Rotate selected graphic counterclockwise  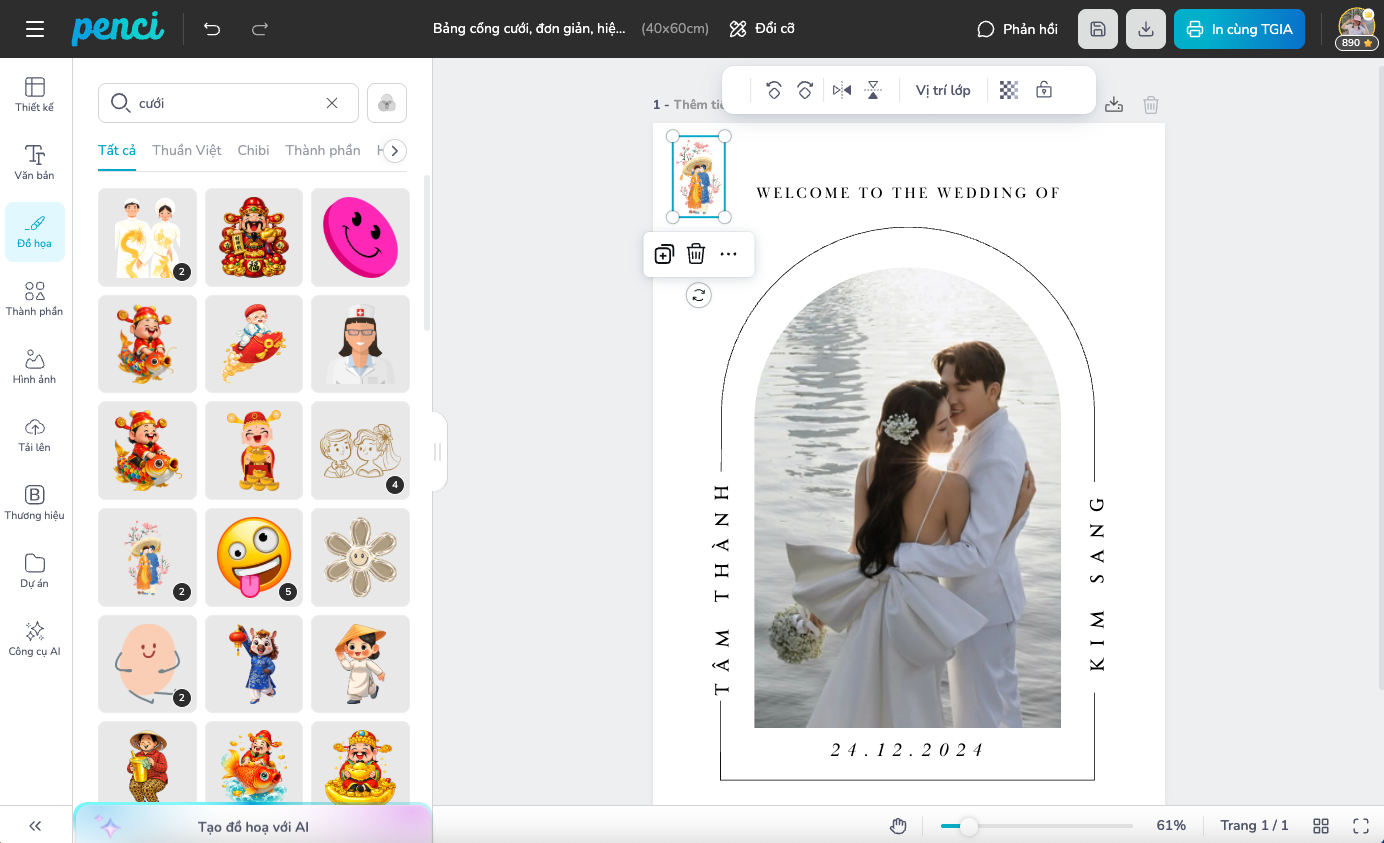click(773, 90)
